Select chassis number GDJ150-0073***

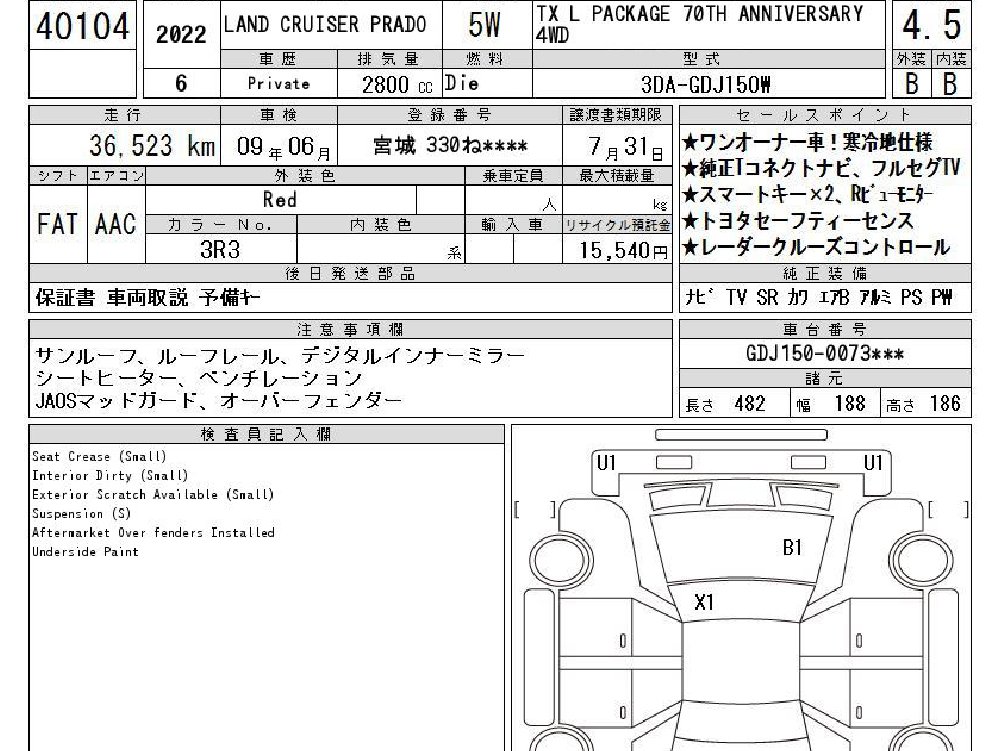pyautogui.click(x=825, y=353)
